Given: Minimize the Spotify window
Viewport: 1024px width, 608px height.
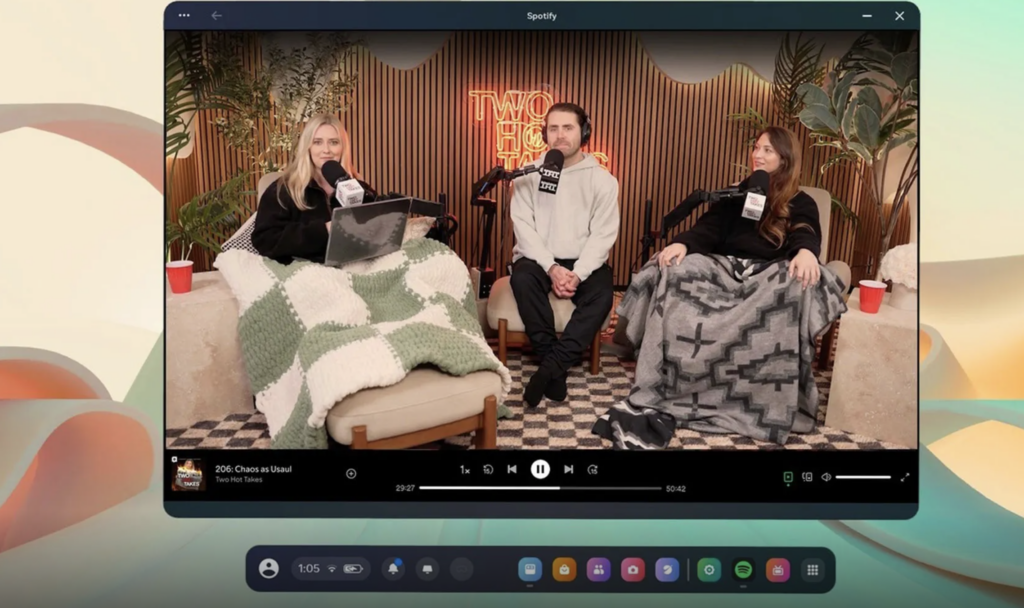Looking at the screenshot, I should coord(867,16).
